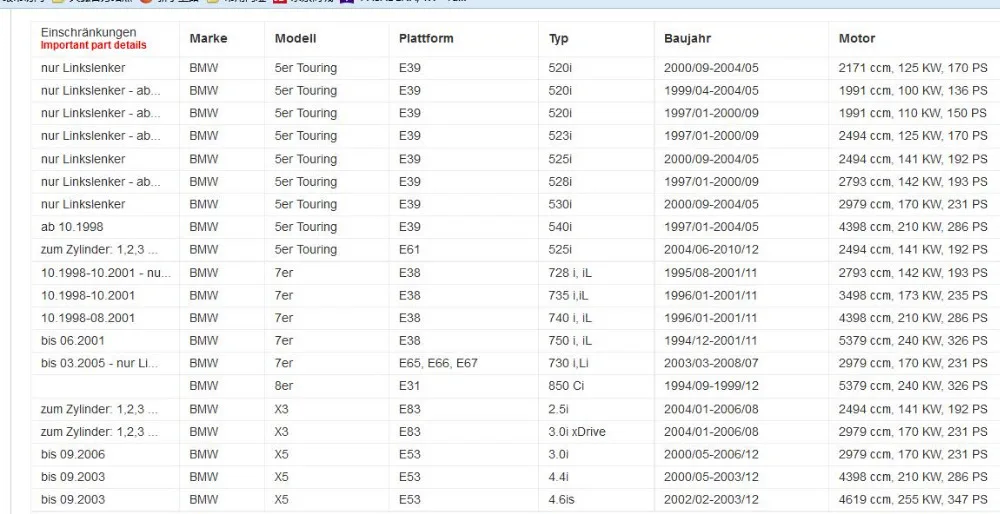Select the 530i type cell
The image size is (1000, 514).
tap(560, 204)
